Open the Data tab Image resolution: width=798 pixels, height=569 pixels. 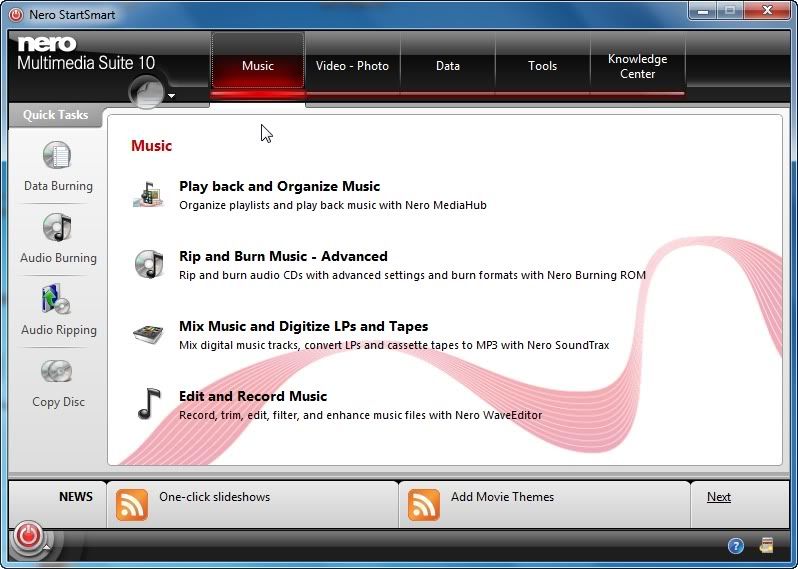tap(448, 66)
